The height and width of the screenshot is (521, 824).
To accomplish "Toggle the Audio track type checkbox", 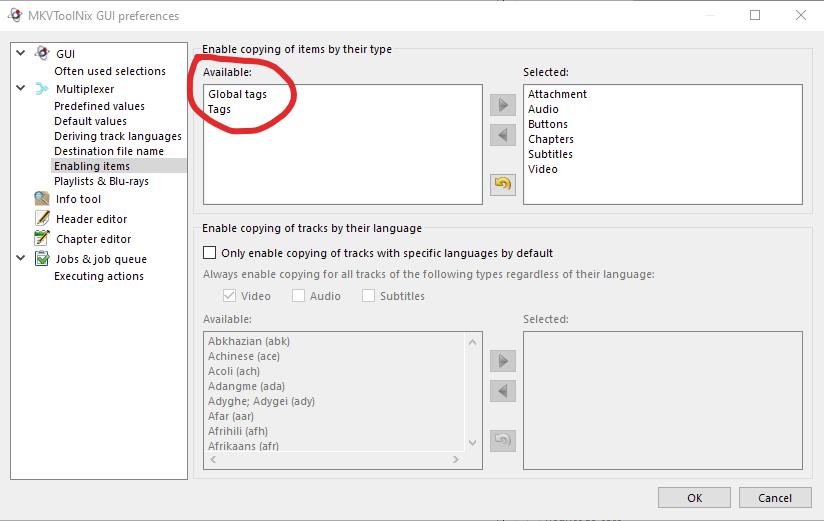I will [x=298, y=295].
